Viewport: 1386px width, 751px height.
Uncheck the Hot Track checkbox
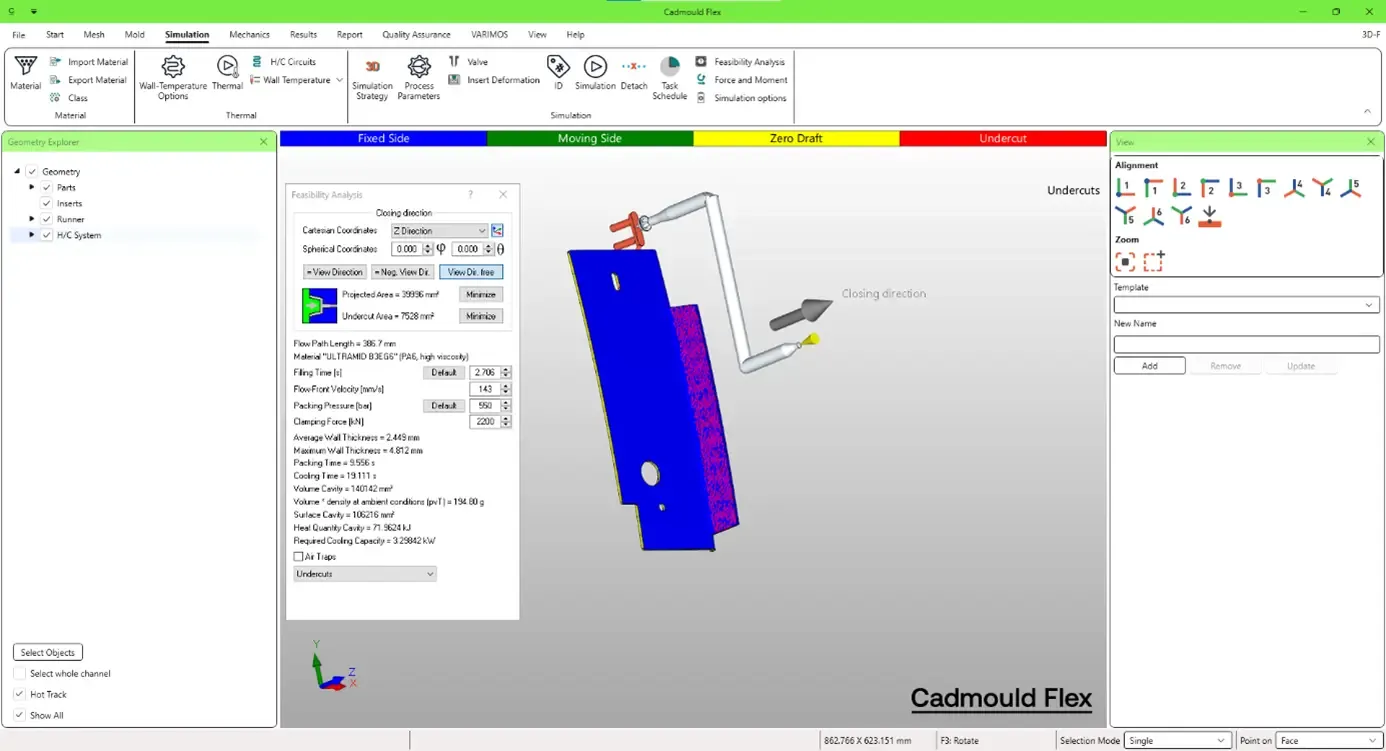coord(19,695)
